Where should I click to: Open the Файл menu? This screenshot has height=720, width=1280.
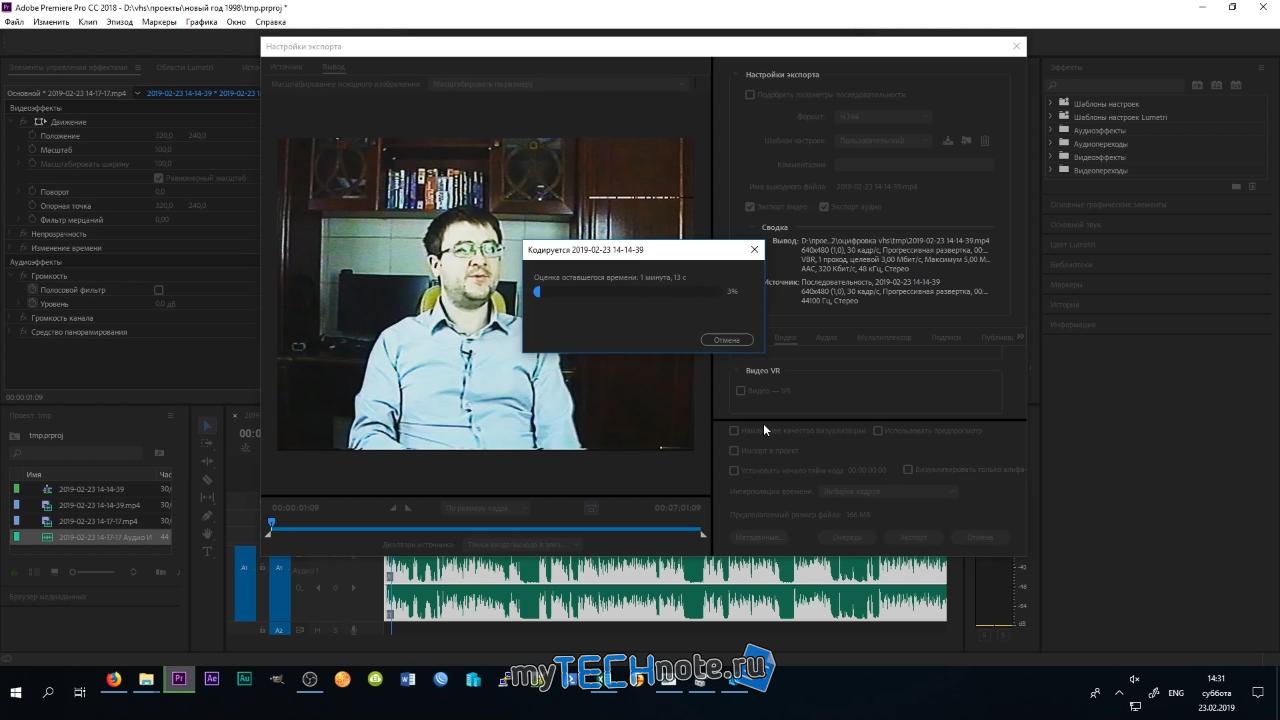pos(14,22)
